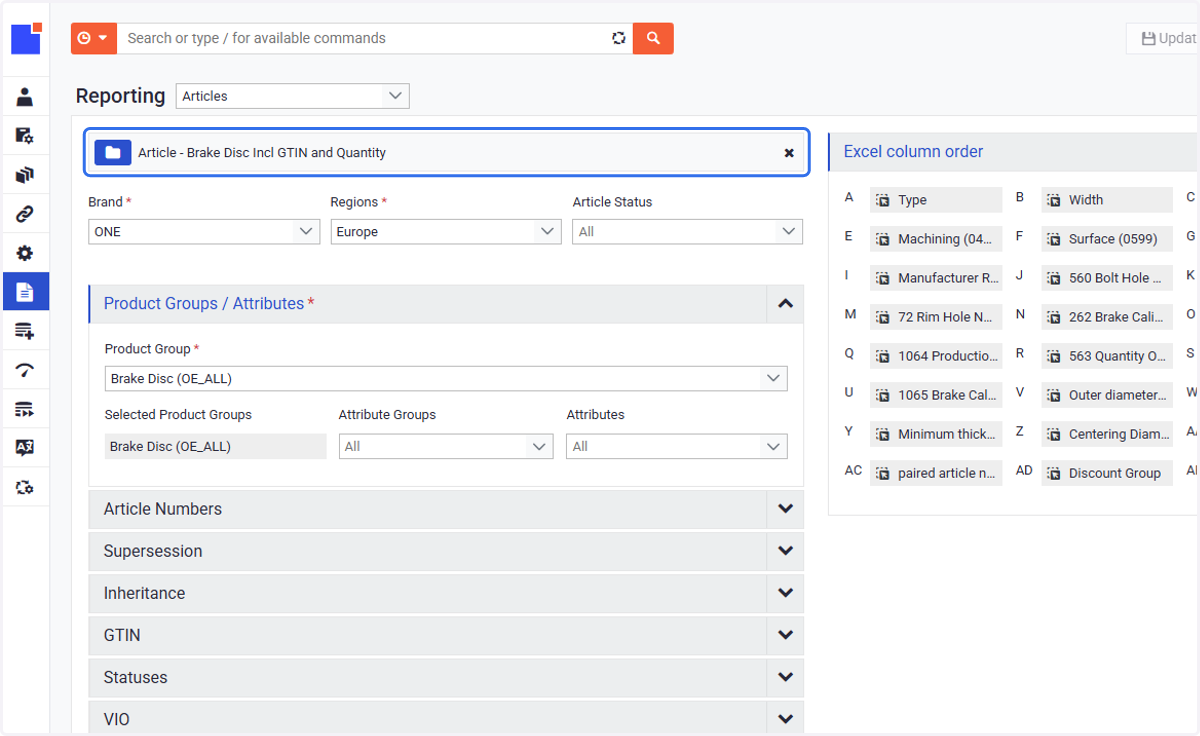Open the Attribute Groups dropdown

pos(446,446)
